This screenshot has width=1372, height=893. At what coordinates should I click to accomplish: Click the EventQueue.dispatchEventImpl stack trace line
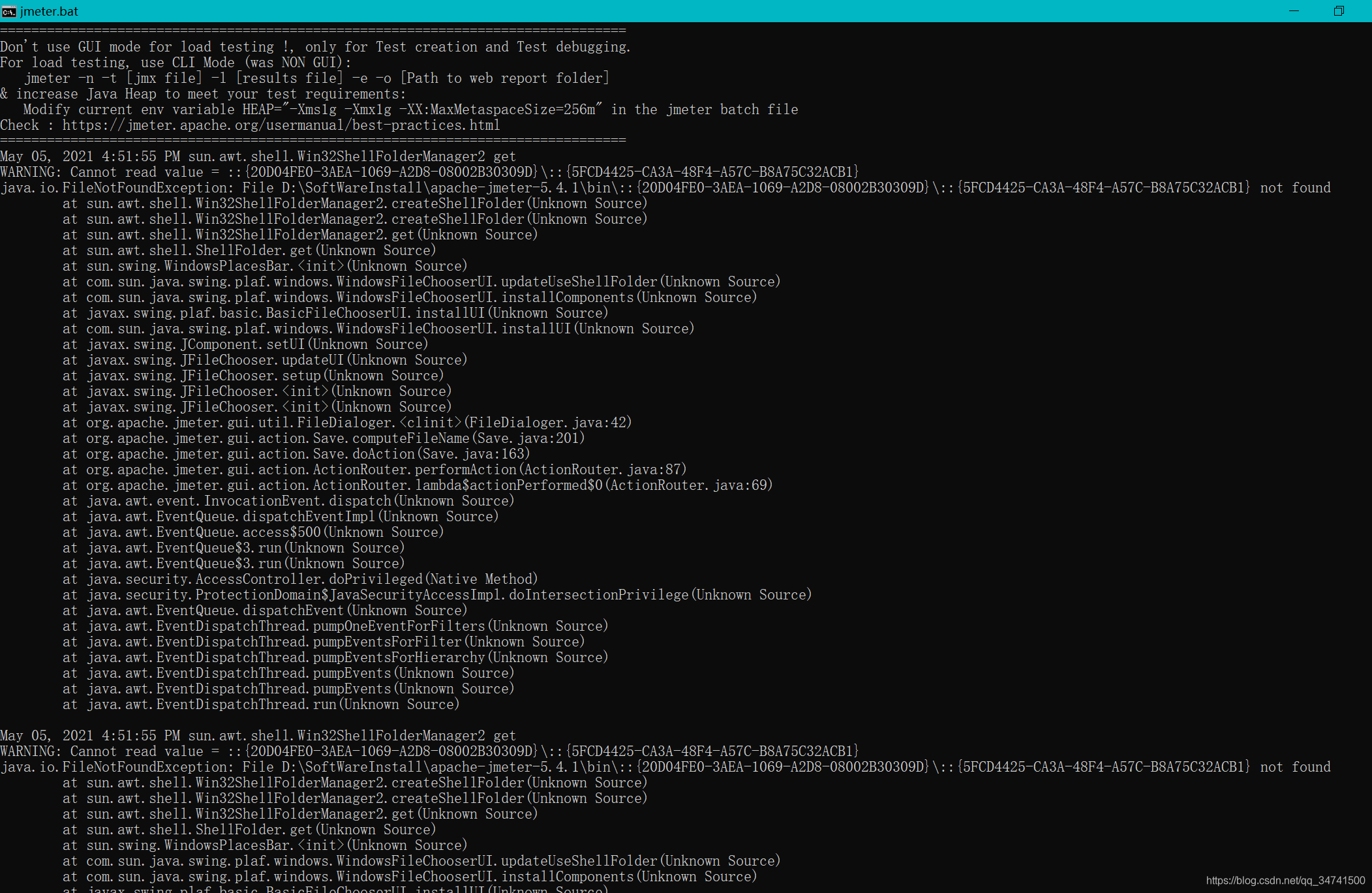281,517
